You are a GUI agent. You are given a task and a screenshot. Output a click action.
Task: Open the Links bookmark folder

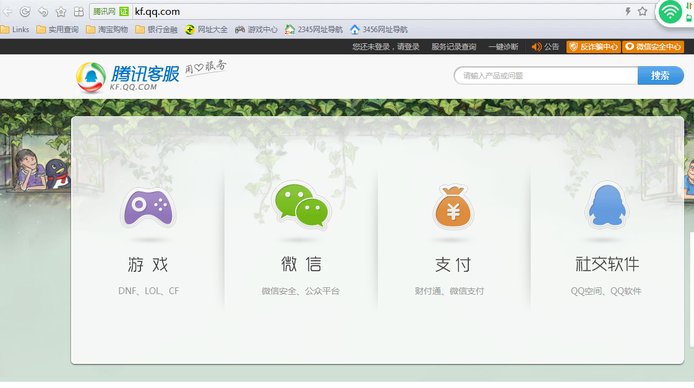[x=15, y=30]
